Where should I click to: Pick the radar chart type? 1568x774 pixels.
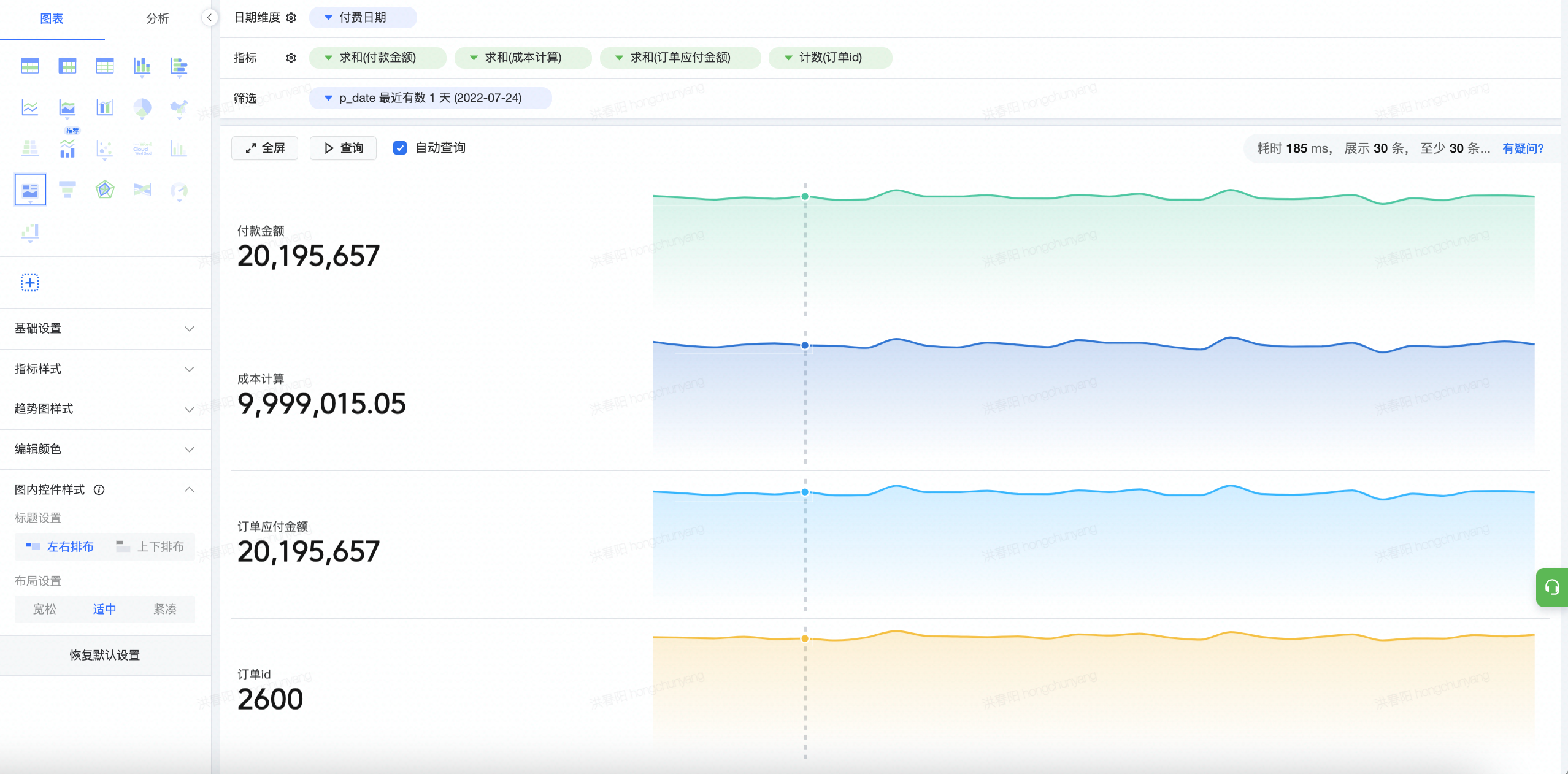click(x=105, y=190)
